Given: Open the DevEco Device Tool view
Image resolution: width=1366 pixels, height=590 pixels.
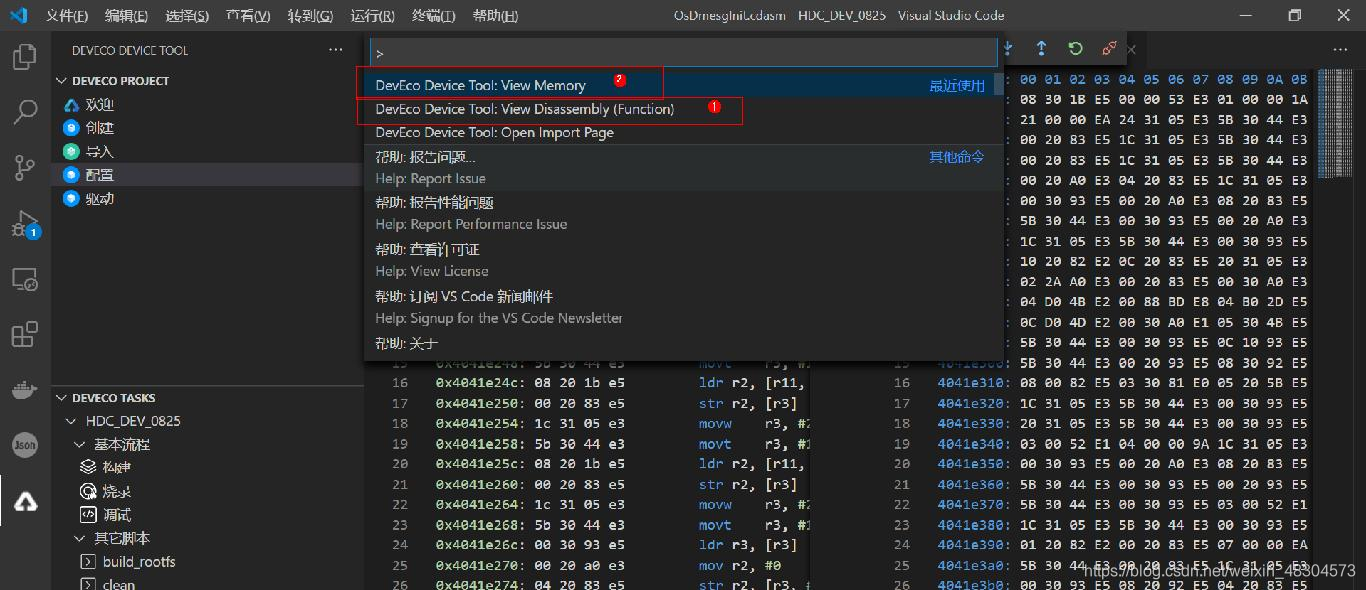Looking at the screenshot, I should coord(25,501).
